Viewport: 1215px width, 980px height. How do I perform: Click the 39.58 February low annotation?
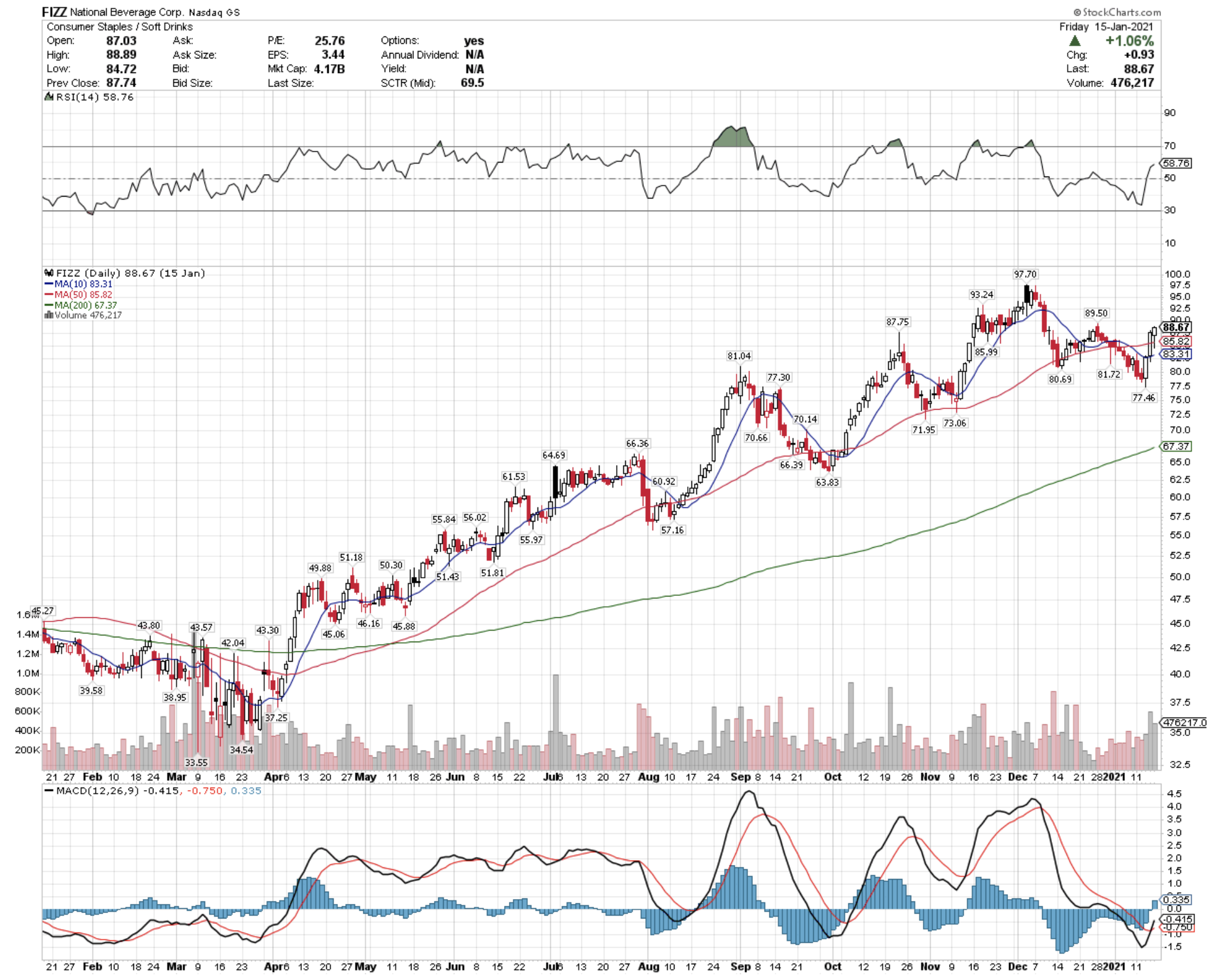point(91,691)
